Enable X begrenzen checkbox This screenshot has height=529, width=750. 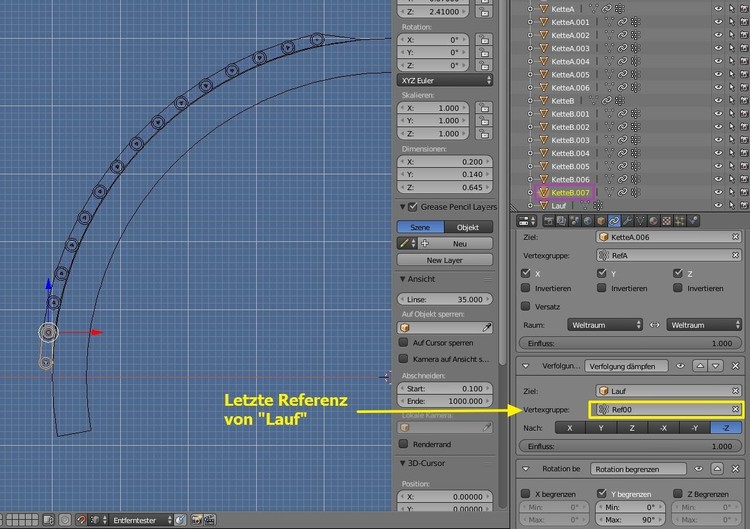526,493
